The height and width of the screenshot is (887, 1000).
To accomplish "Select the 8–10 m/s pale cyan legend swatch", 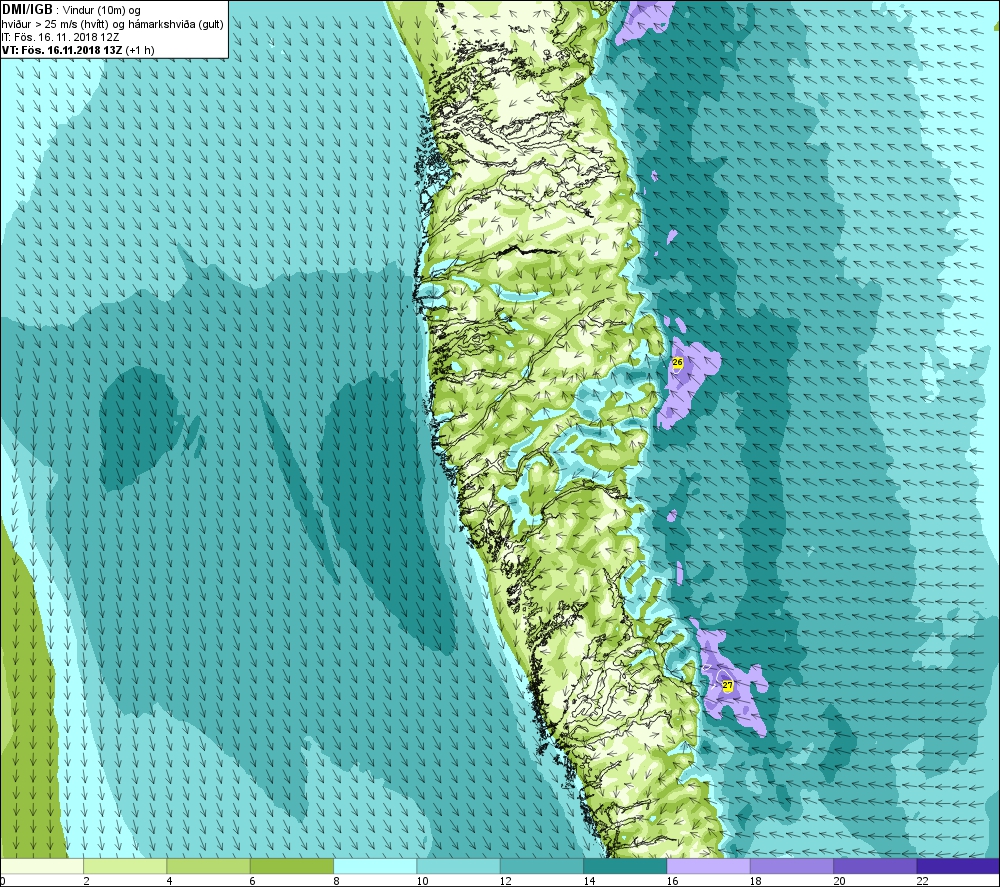I will (x=375, y=866).
